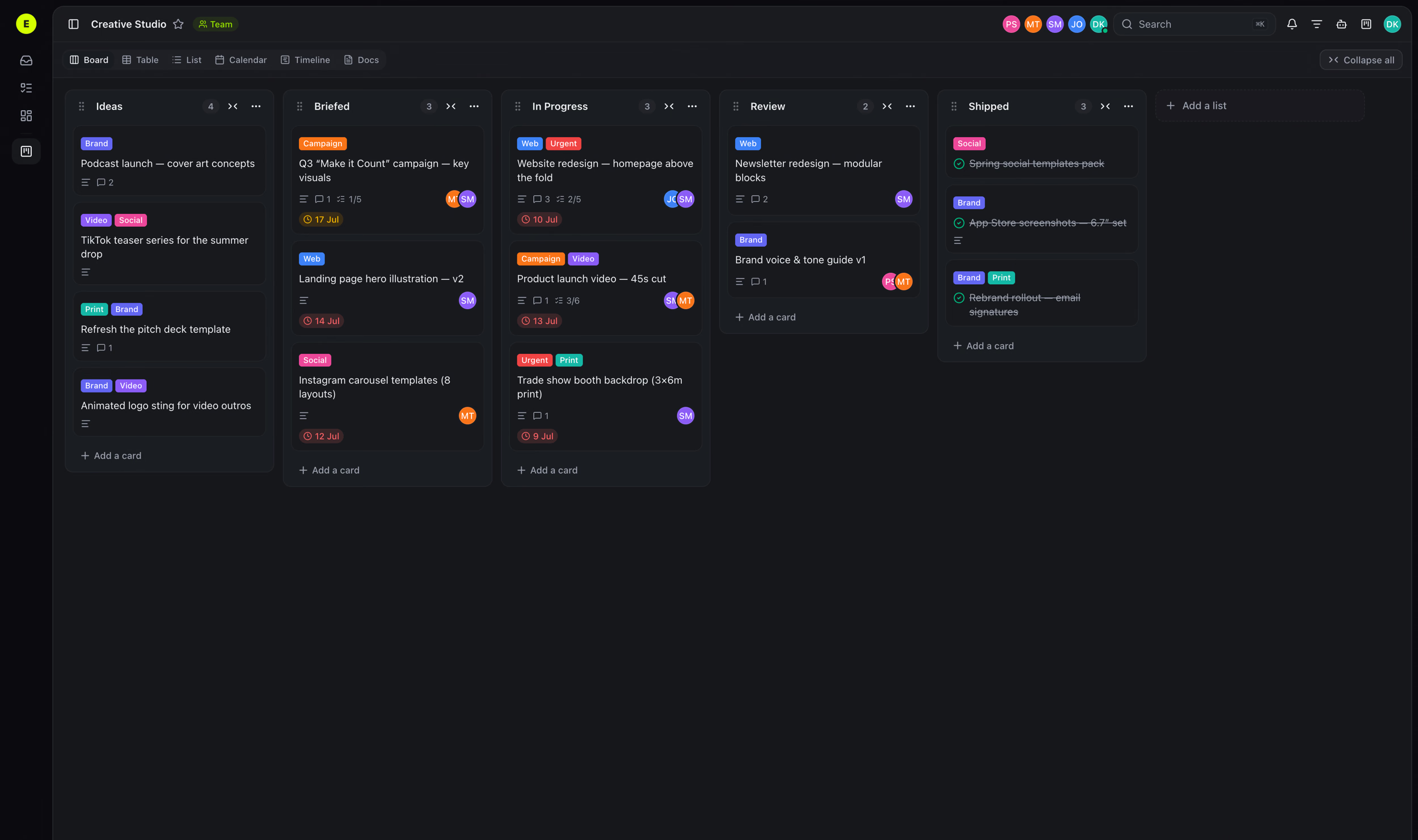This screenshot has width=1418, height=840.
Task: Select the Urgent label on Website redesign card
Action: (563, 143)
